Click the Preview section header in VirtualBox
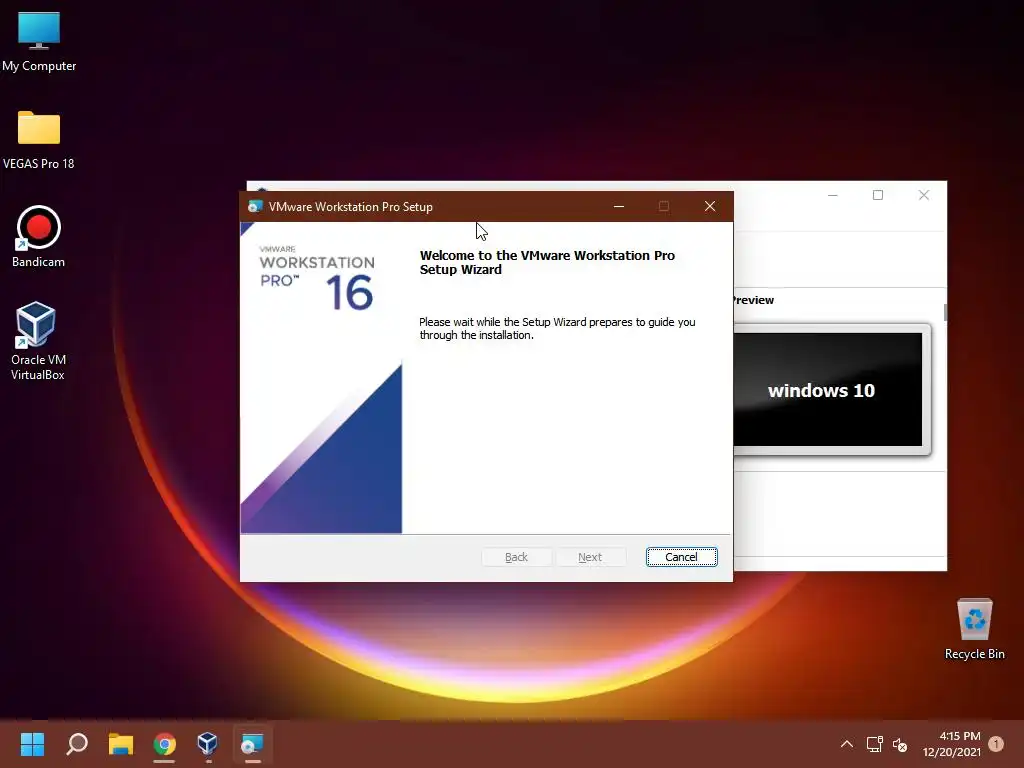 click(753, 300)
